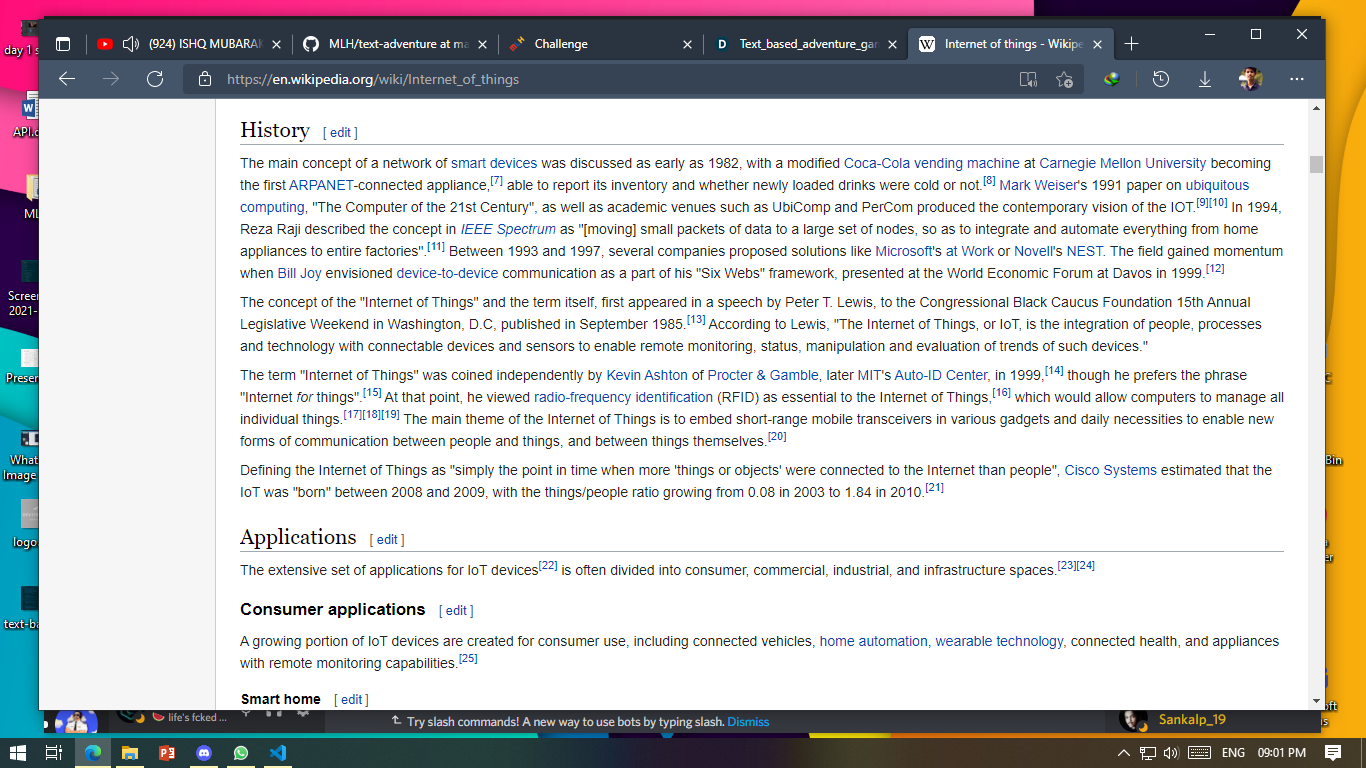Open the Mark Weiser link
The height and width of the screenshot is (768, 1366).
1039,185
